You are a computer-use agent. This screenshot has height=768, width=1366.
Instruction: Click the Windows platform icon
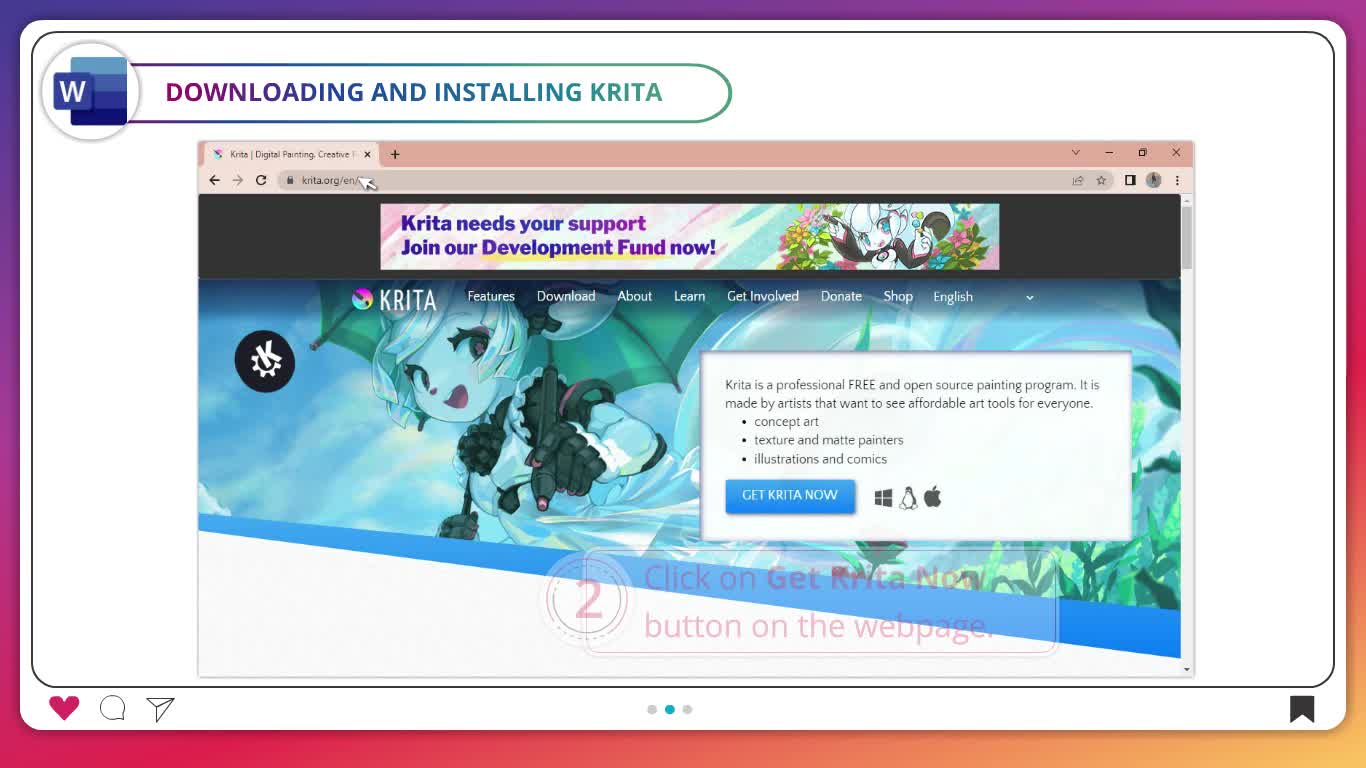tap(883, 498)
